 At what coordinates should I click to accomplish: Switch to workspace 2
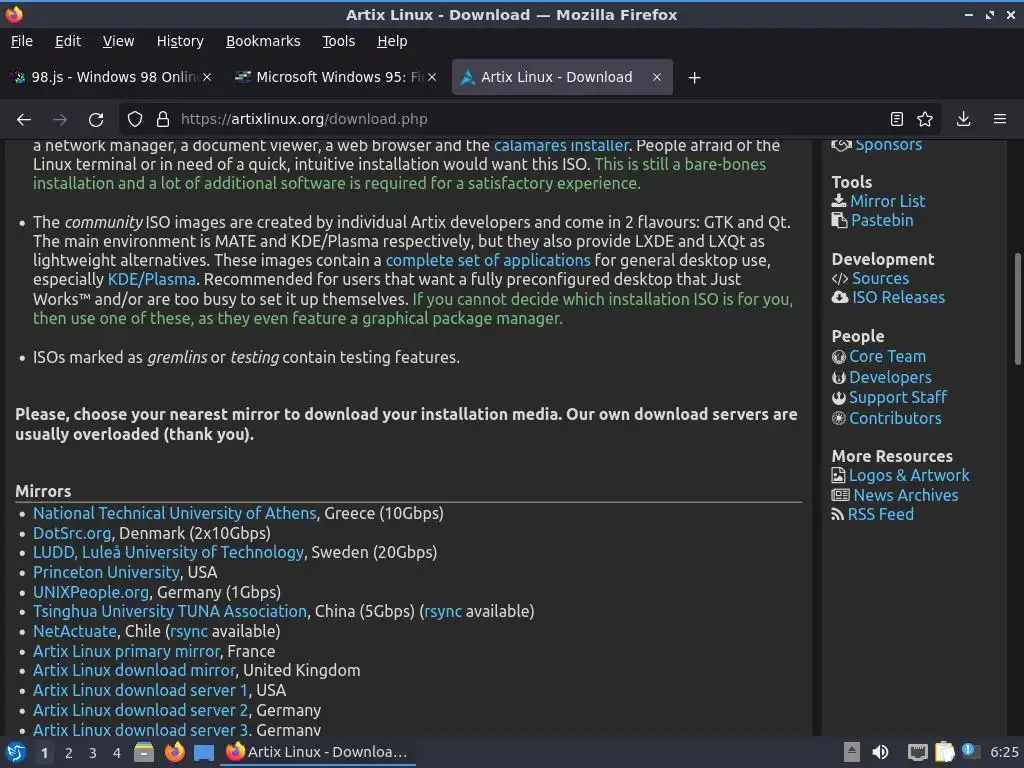pos(69,753)
